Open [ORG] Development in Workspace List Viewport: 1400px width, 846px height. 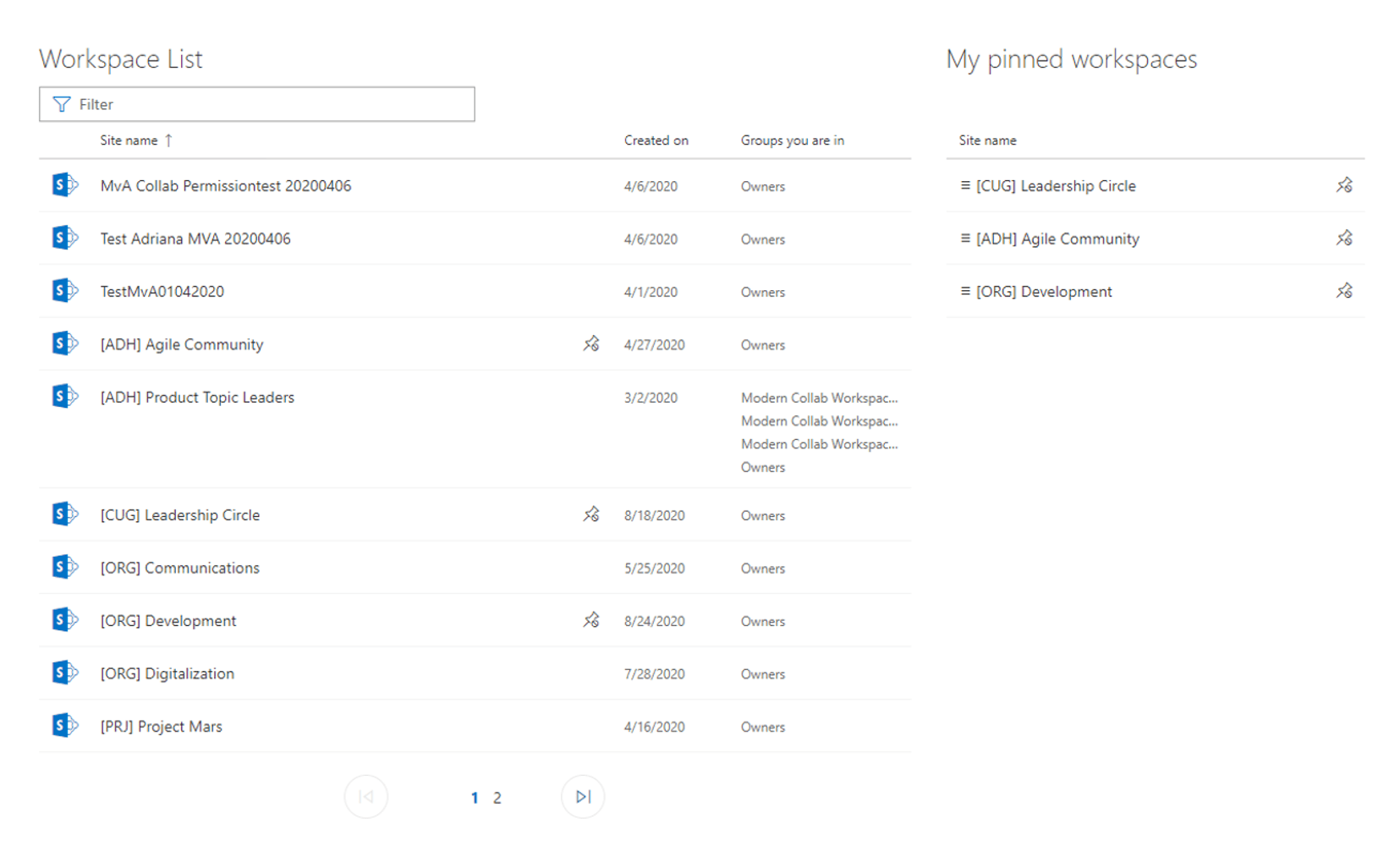168,621
